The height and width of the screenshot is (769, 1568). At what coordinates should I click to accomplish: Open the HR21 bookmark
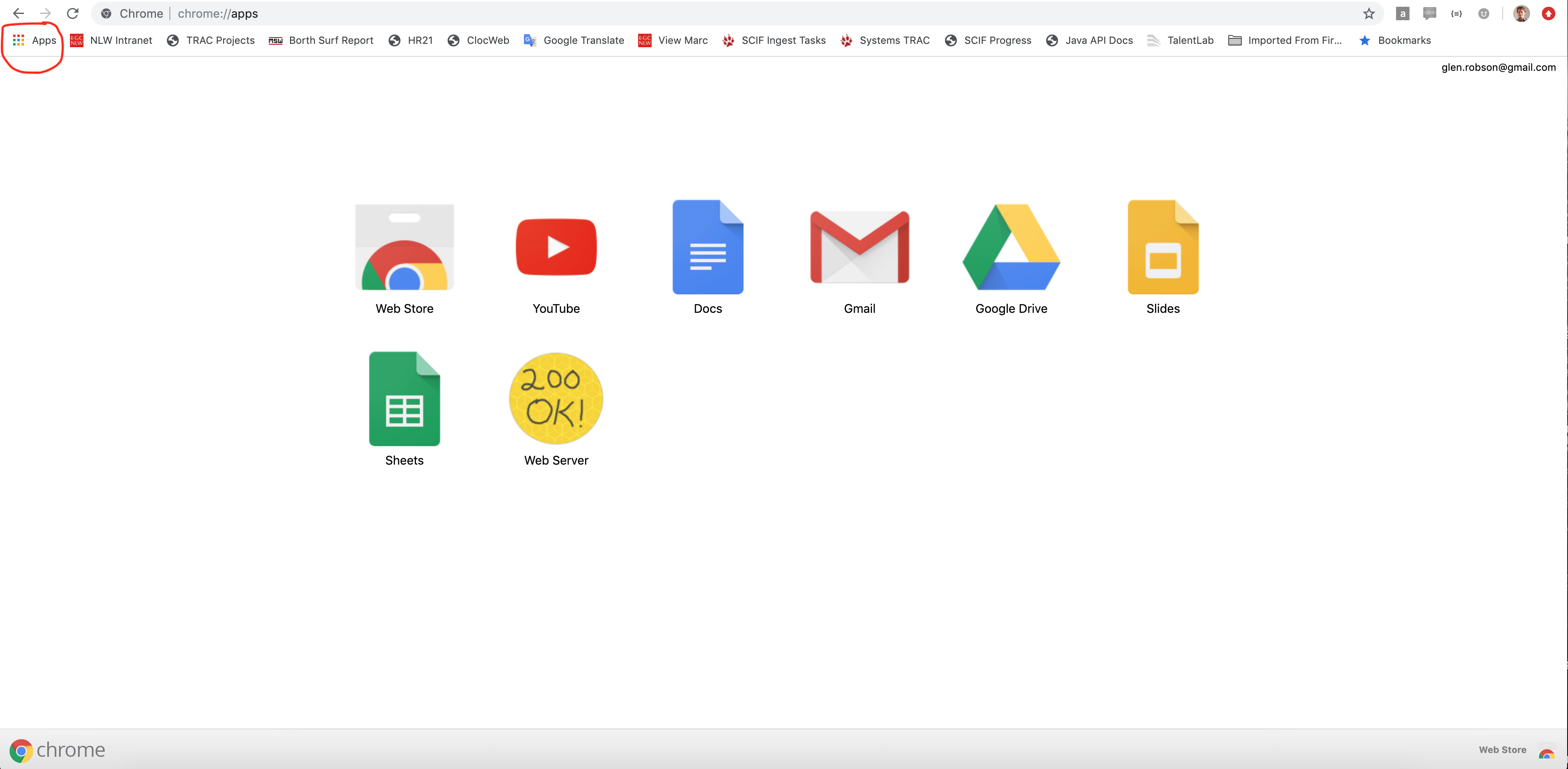(411, 40)
